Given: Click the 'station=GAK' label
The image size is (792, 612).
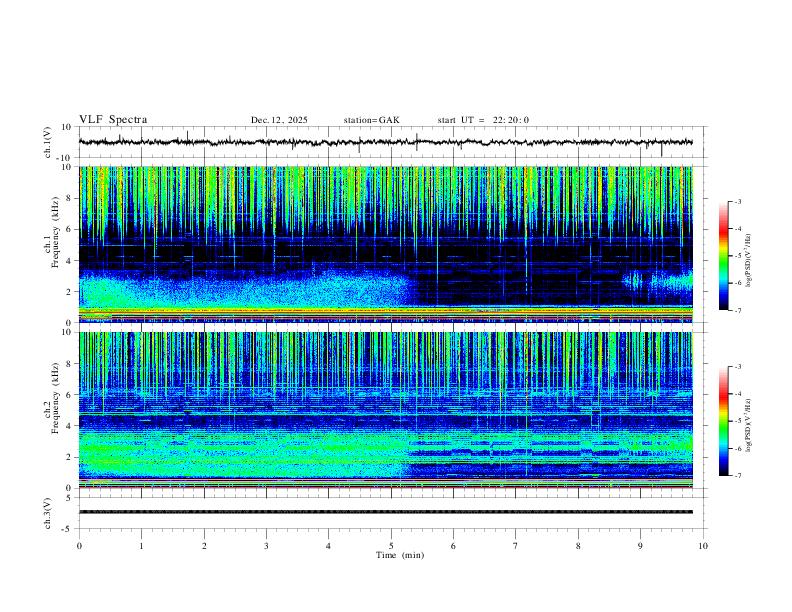Looking at the screenshot, I should (x=371, y=120).
